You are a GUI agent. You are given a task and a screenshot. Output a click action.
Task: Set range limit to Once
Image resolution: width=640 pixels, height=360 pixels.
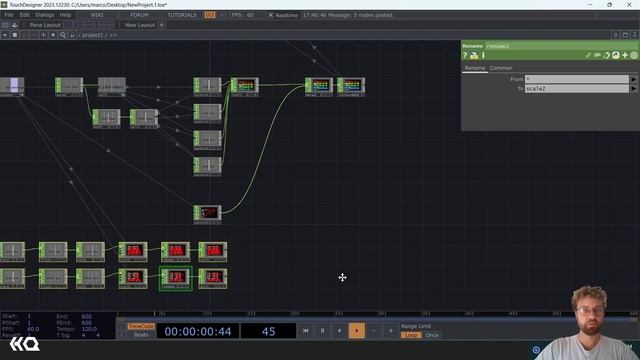click(x=432, y=335)
